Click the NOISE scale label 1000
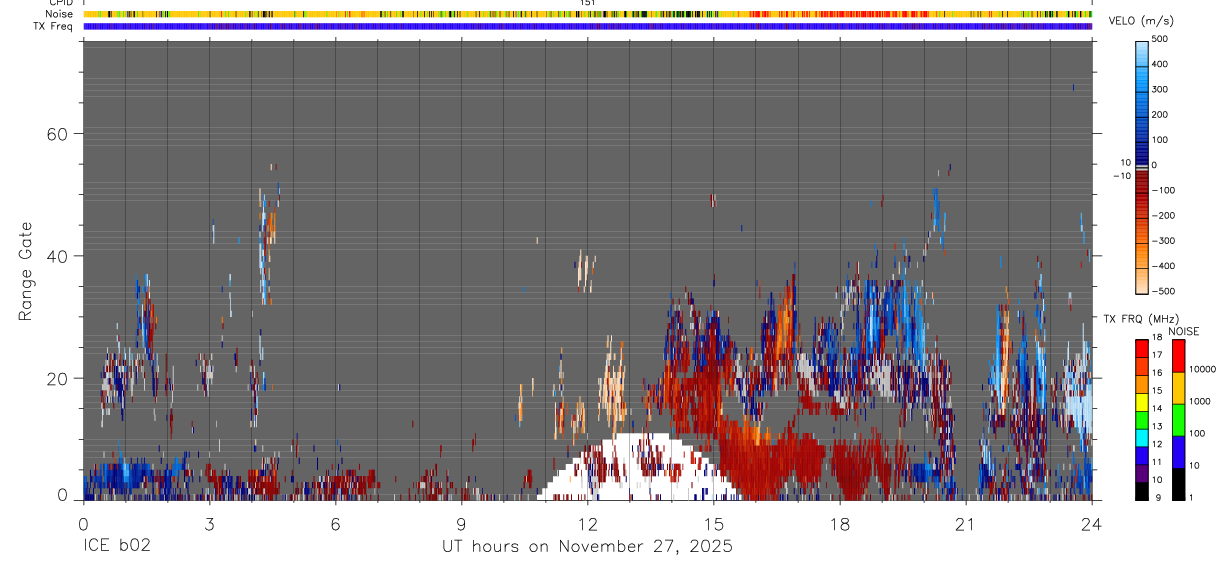 coord(1200,401)
